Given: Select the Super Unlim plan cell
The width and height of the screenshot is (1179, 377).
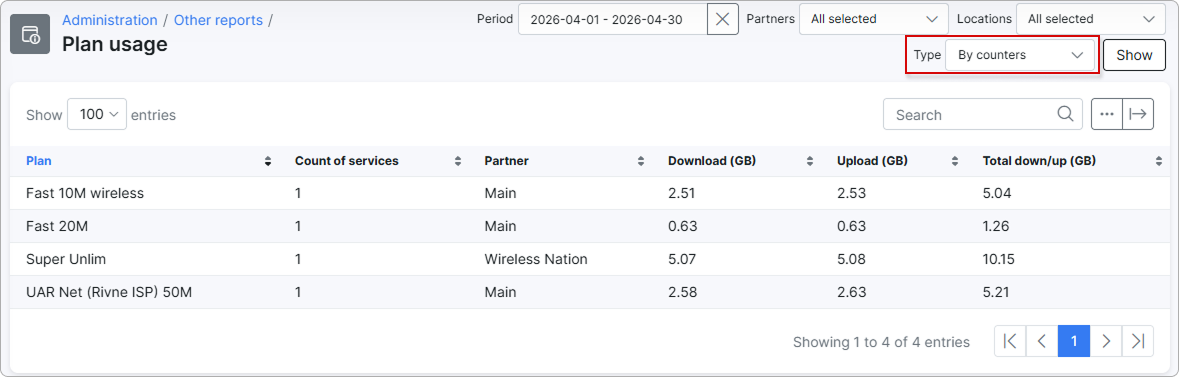Looking at the screenshot, I should [x=65, y=259].
